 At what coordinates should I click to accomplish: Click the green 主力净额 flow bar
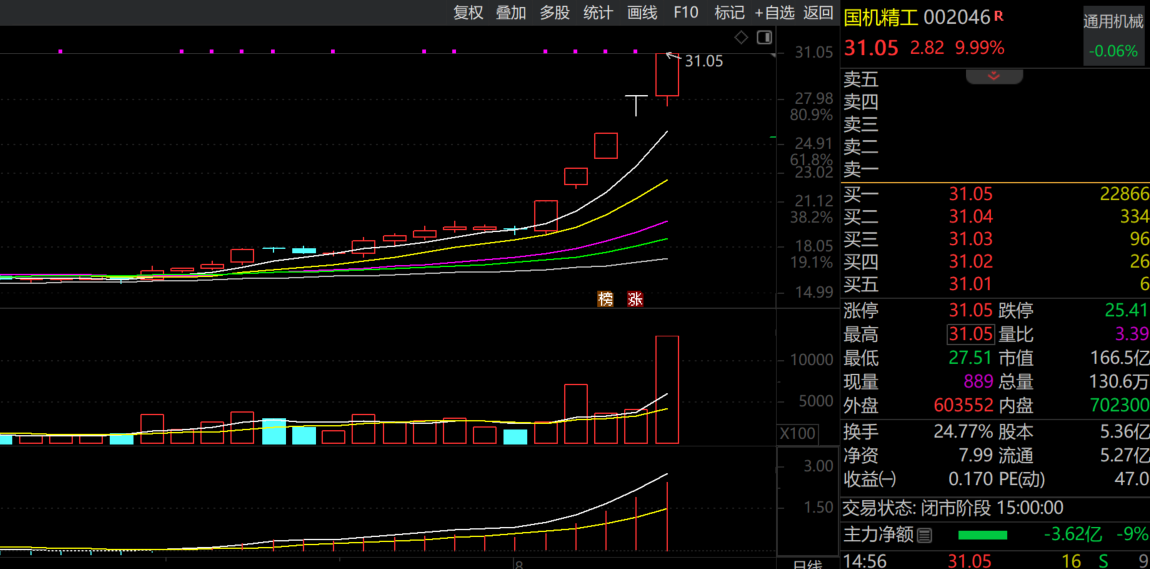[983, 535]
